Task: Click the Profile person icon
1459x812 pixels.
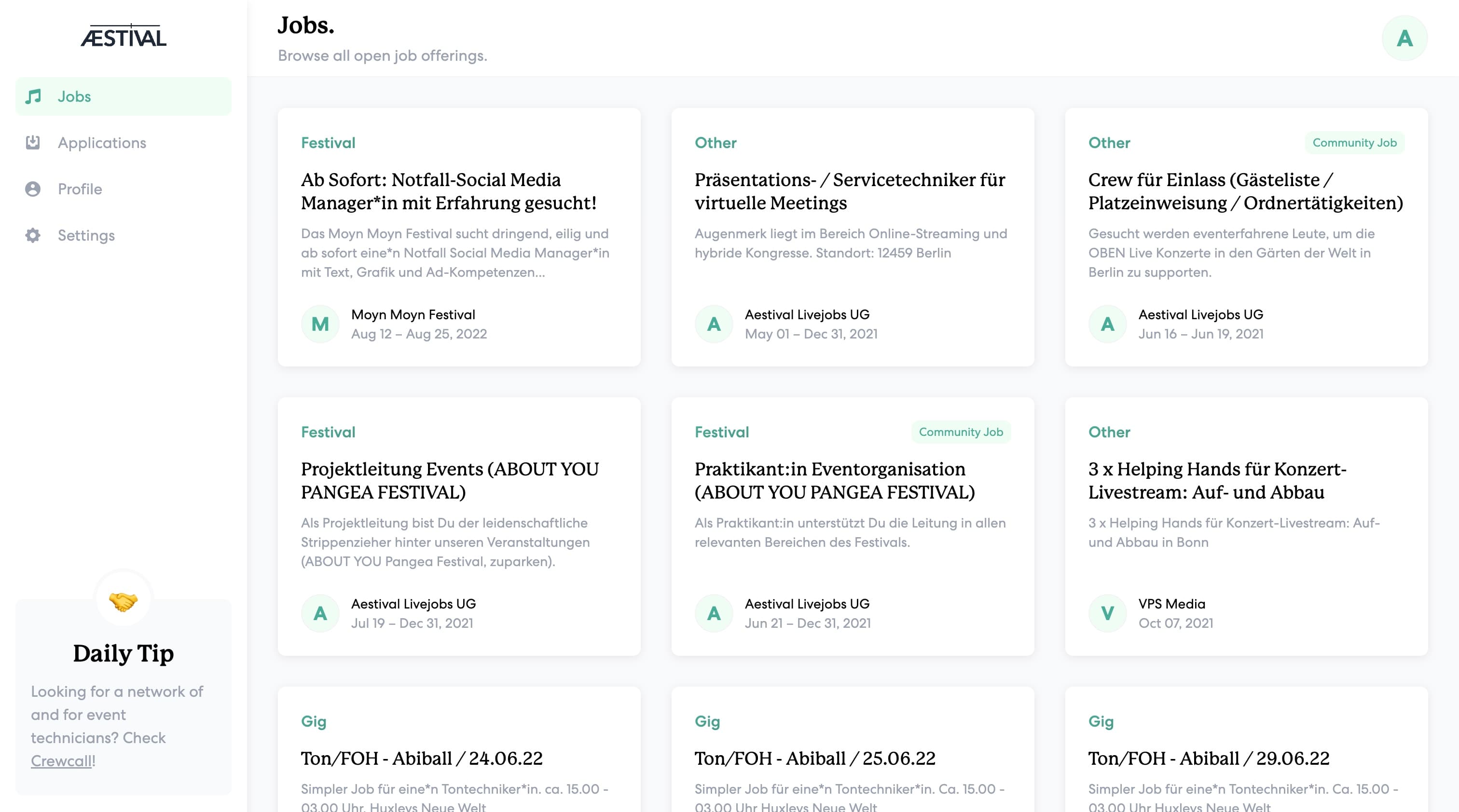Action: coord(33,189)
